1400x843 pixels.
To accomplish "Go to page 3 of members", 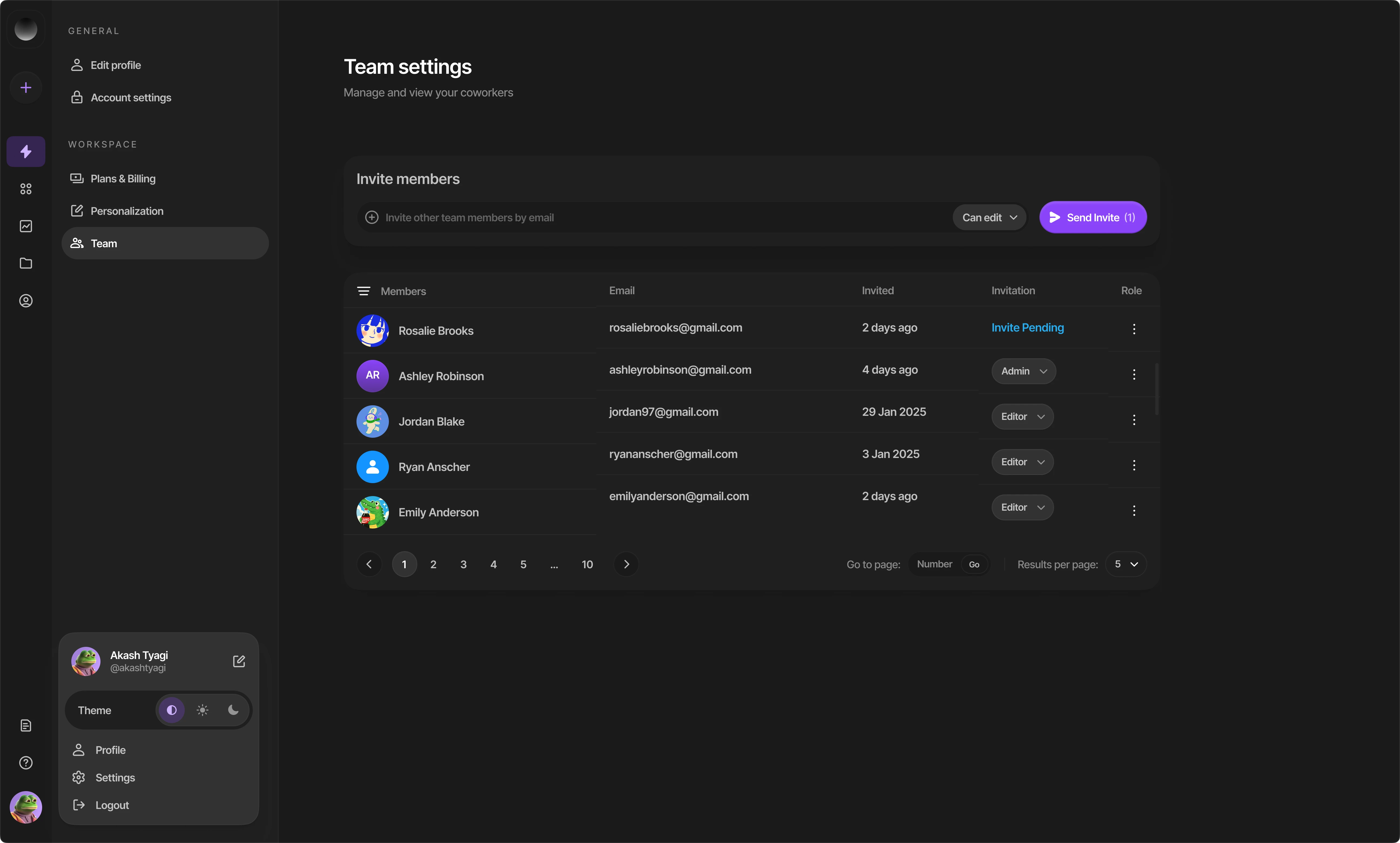I will tap(463, 564).
